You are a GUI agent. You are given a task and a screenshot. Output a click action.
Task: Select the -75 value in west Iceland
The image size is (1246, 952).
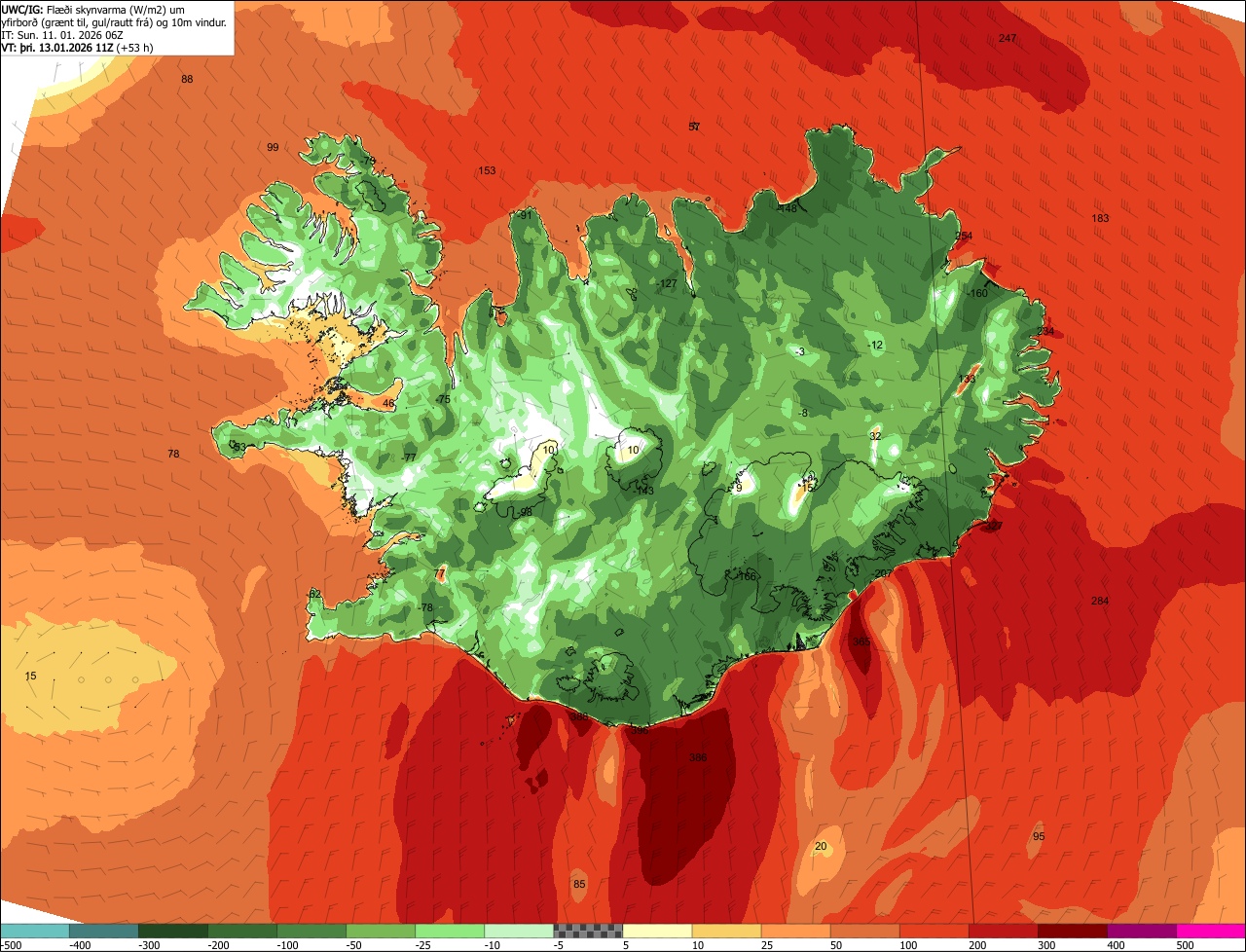pos(443,399)
